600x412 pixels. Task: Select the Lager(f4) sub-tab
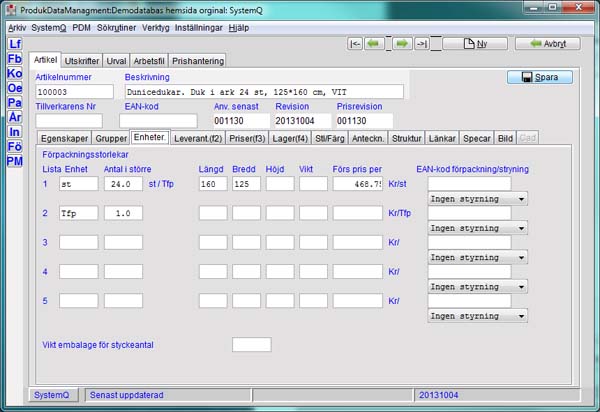[x=290, y=138]
